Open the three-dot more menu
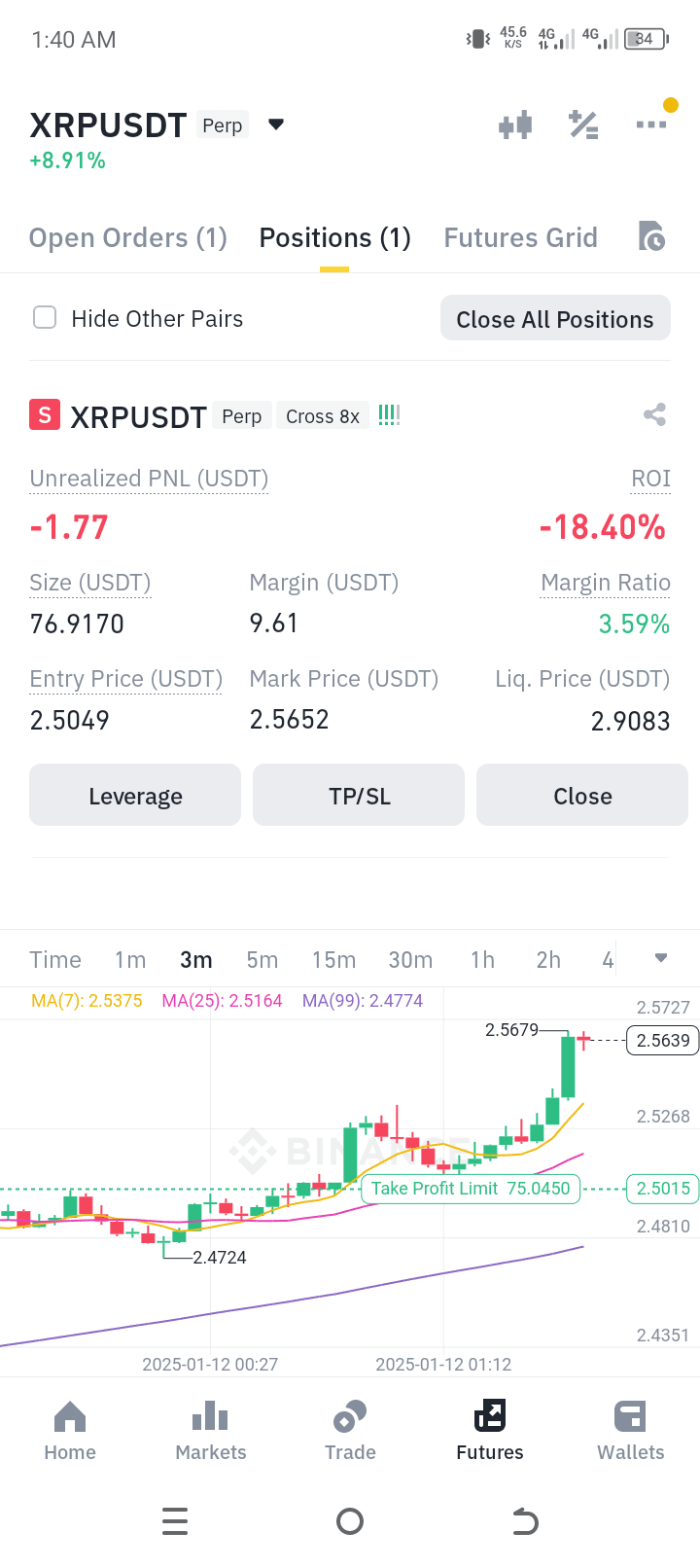Image resolution: width=700 pixels, height=1568 pixels. [x=651, y=125]
